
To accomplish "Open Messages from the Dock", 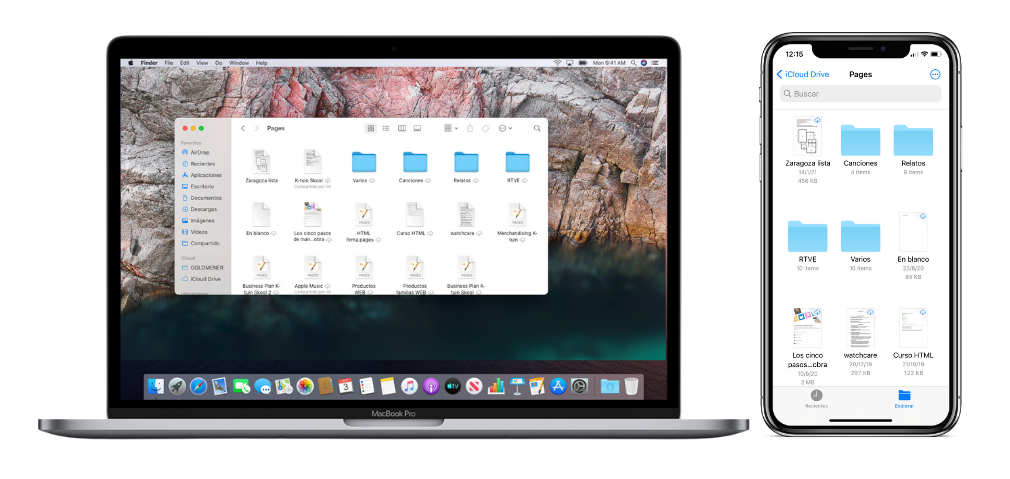I will point(262,386).
